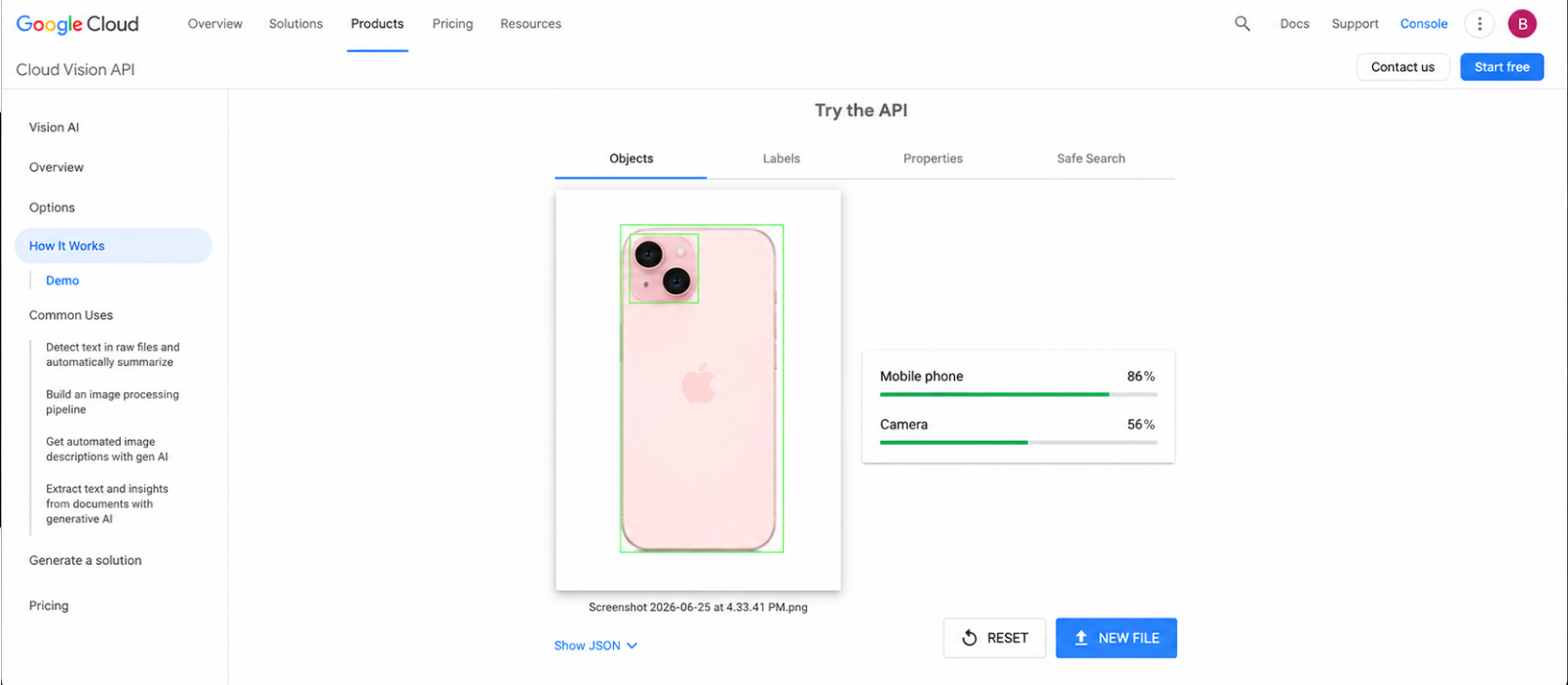Screen dimensions: 1568x685
Task: Open Common Uses in the sidebar
Action: click(71, 315)
